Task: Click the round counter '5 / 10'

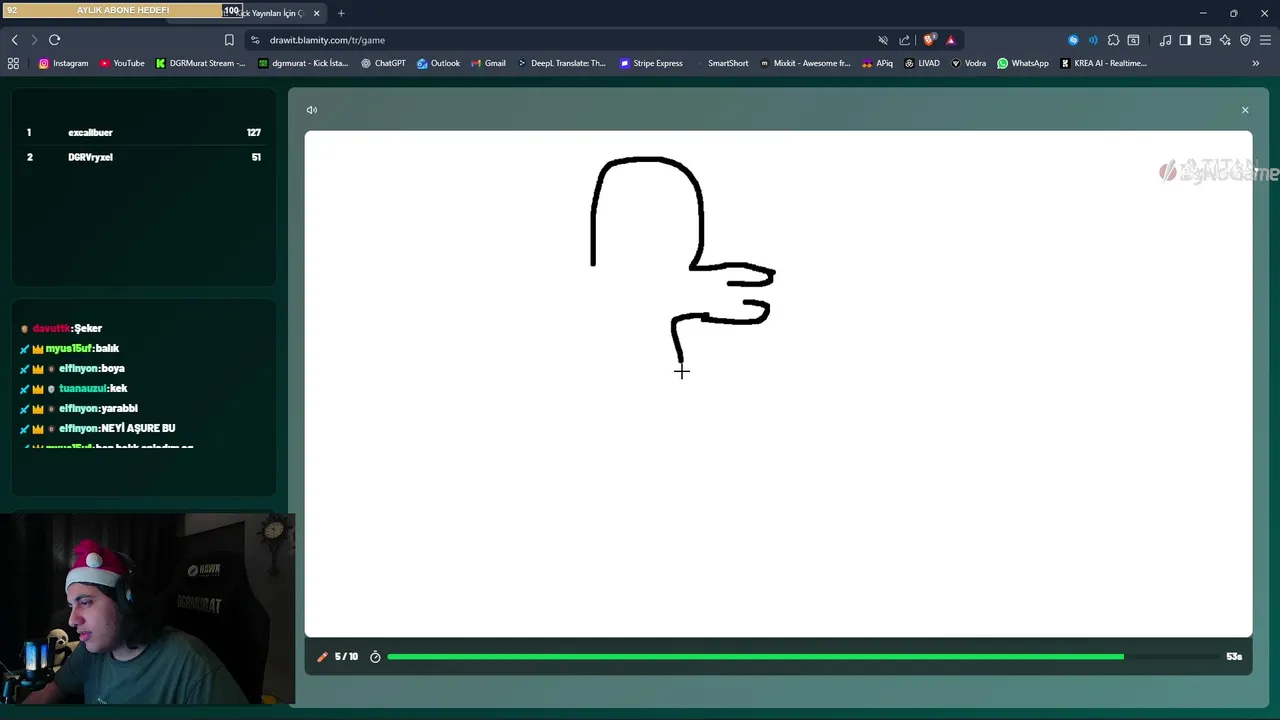Action: tap(346, 657)
